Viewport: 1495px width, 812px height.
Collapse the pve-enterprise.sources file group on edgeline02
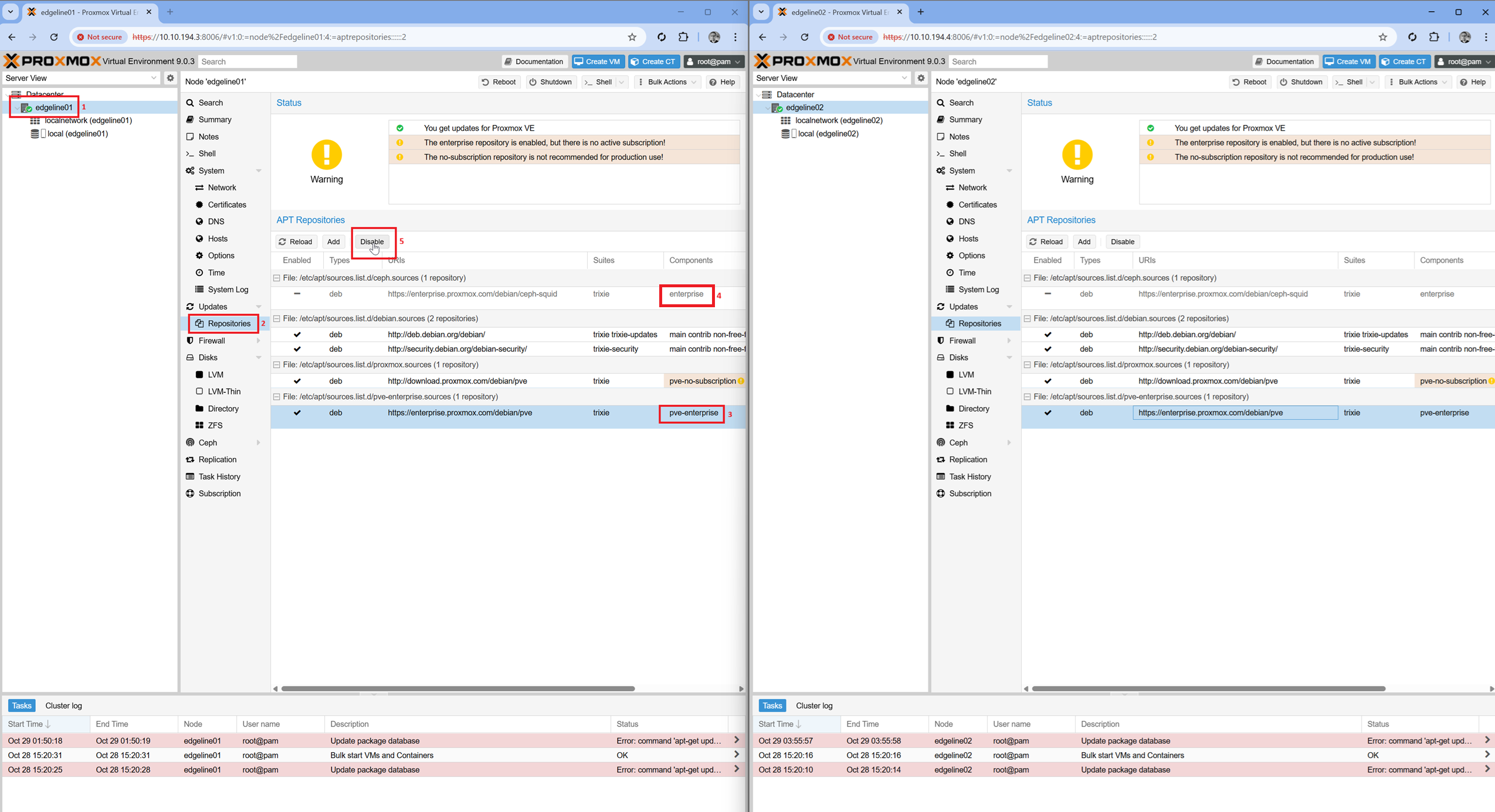tap(1028, 397)
